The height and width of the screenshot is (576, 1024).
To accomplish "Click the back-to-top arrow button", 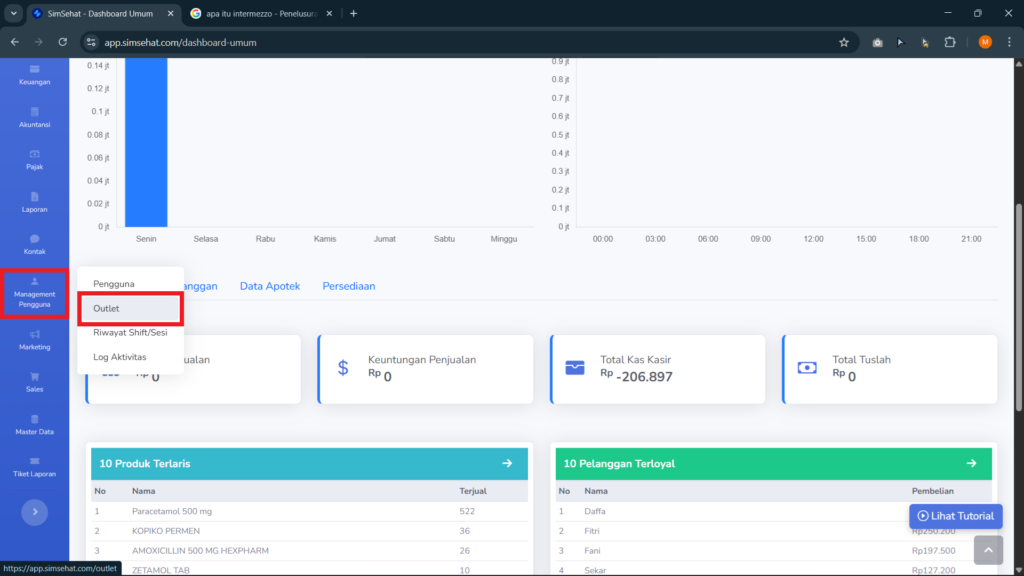I will click(988, 550).
